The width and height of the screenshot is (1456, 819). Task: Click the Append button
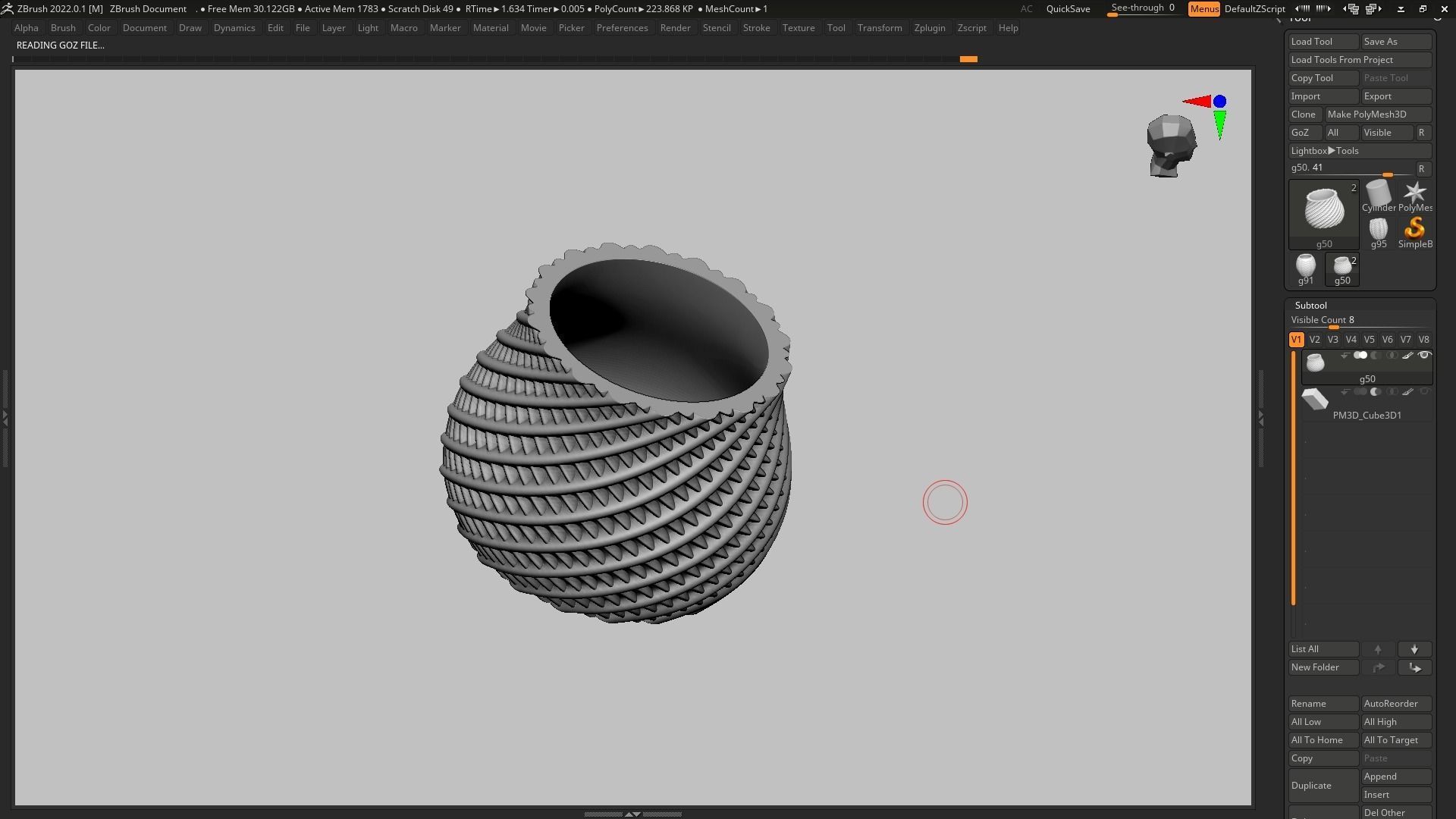pos(1396,777)
